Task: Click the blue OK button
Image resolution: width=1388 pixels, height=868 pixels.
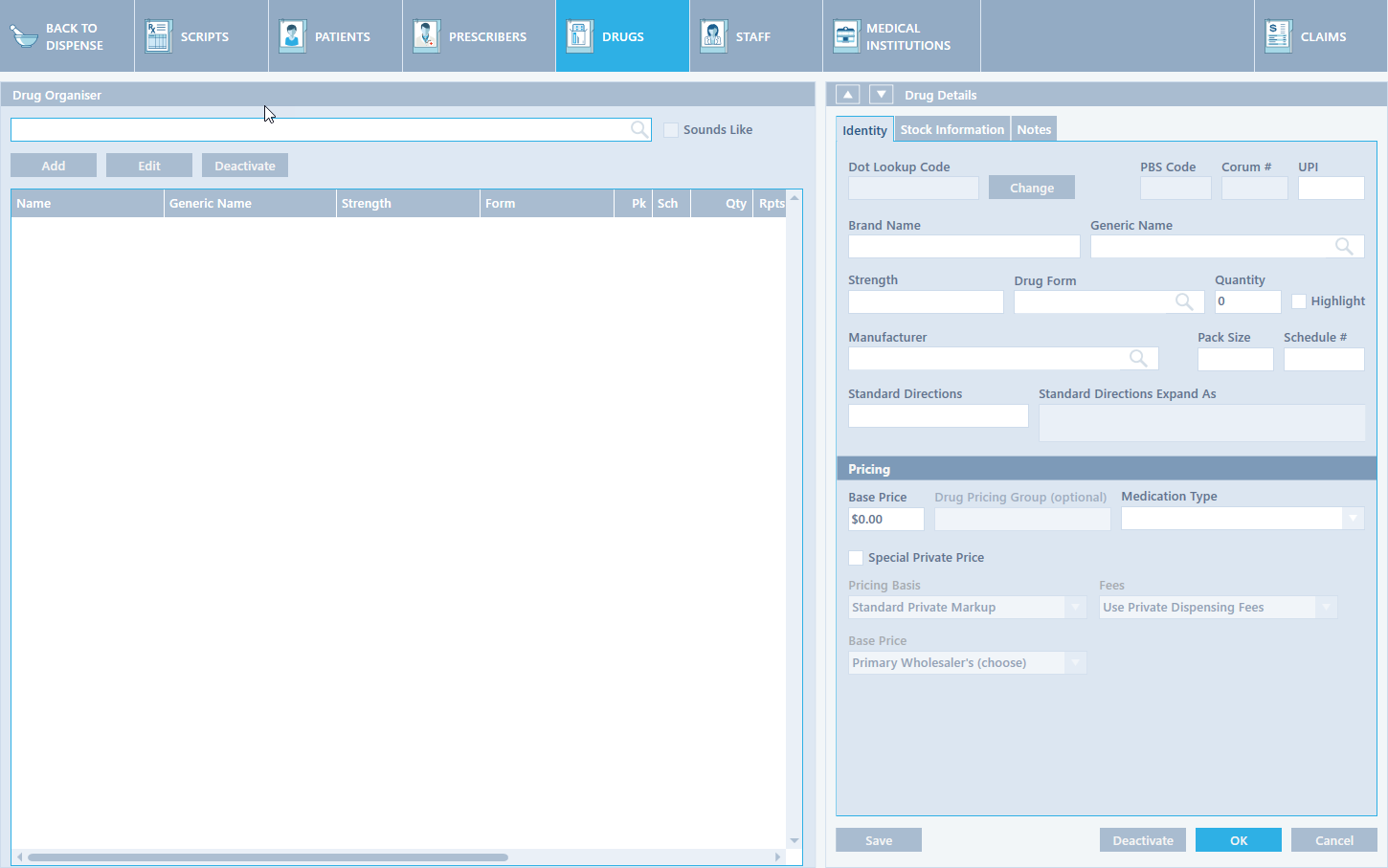Action: click(1238, 840)
